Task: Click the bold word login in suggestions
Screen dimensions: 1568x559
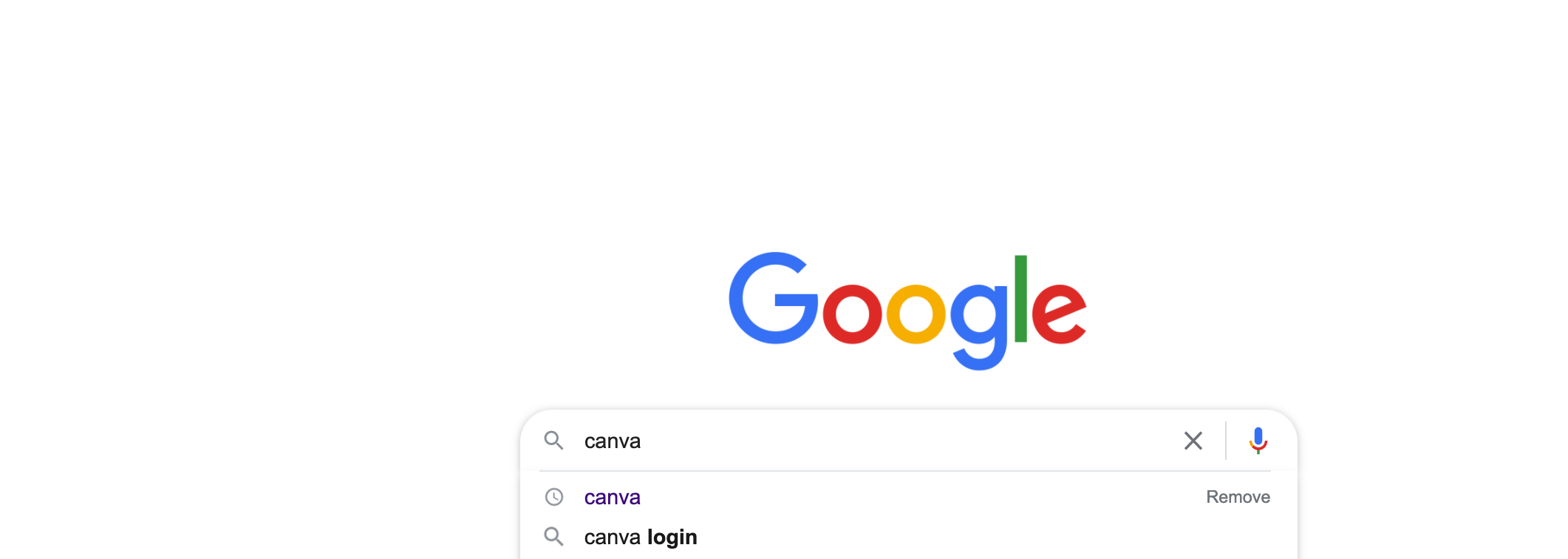Action: 672,538
